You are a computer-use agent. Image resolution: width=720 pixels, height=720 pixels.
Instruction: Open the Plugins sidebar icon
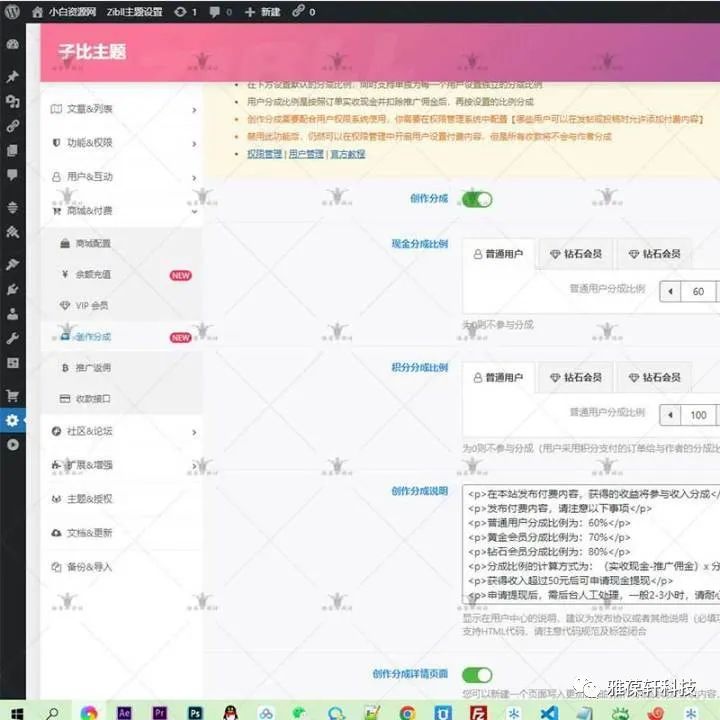tap(12, 289)
